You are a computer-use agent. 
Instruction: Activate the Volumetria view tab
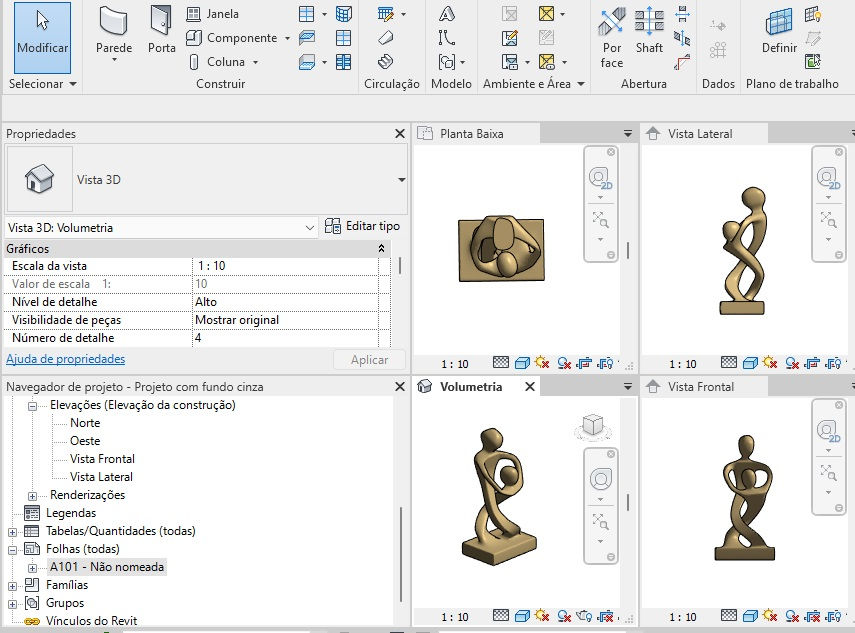[471, 387]
